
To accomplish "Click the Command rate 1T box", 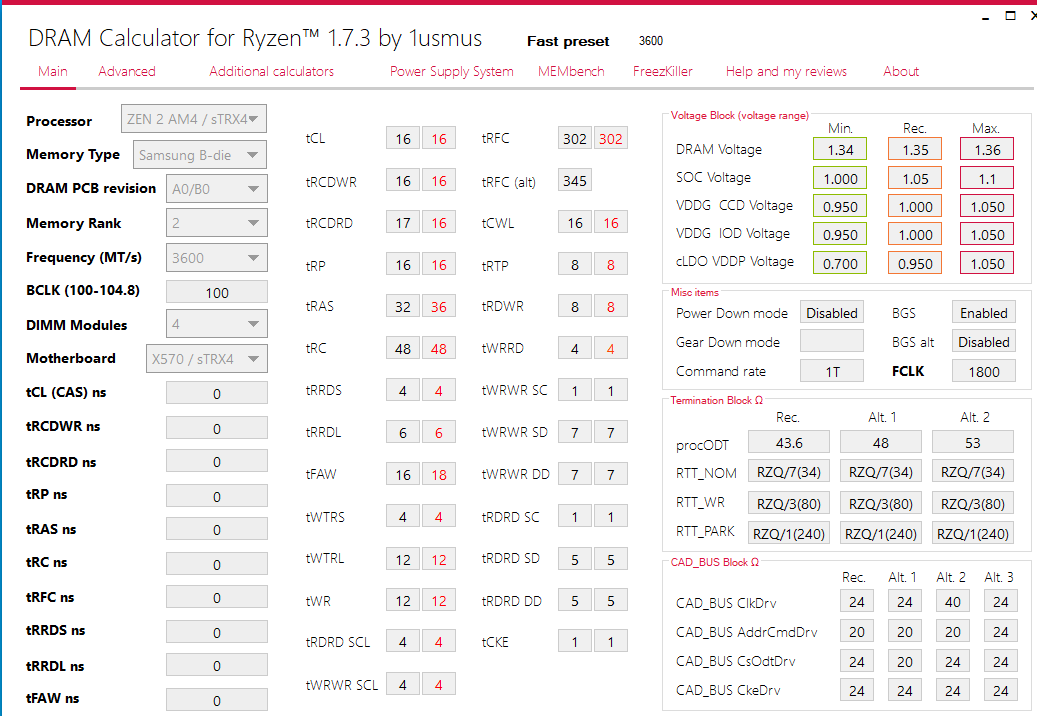I will (x=832, y=372).
